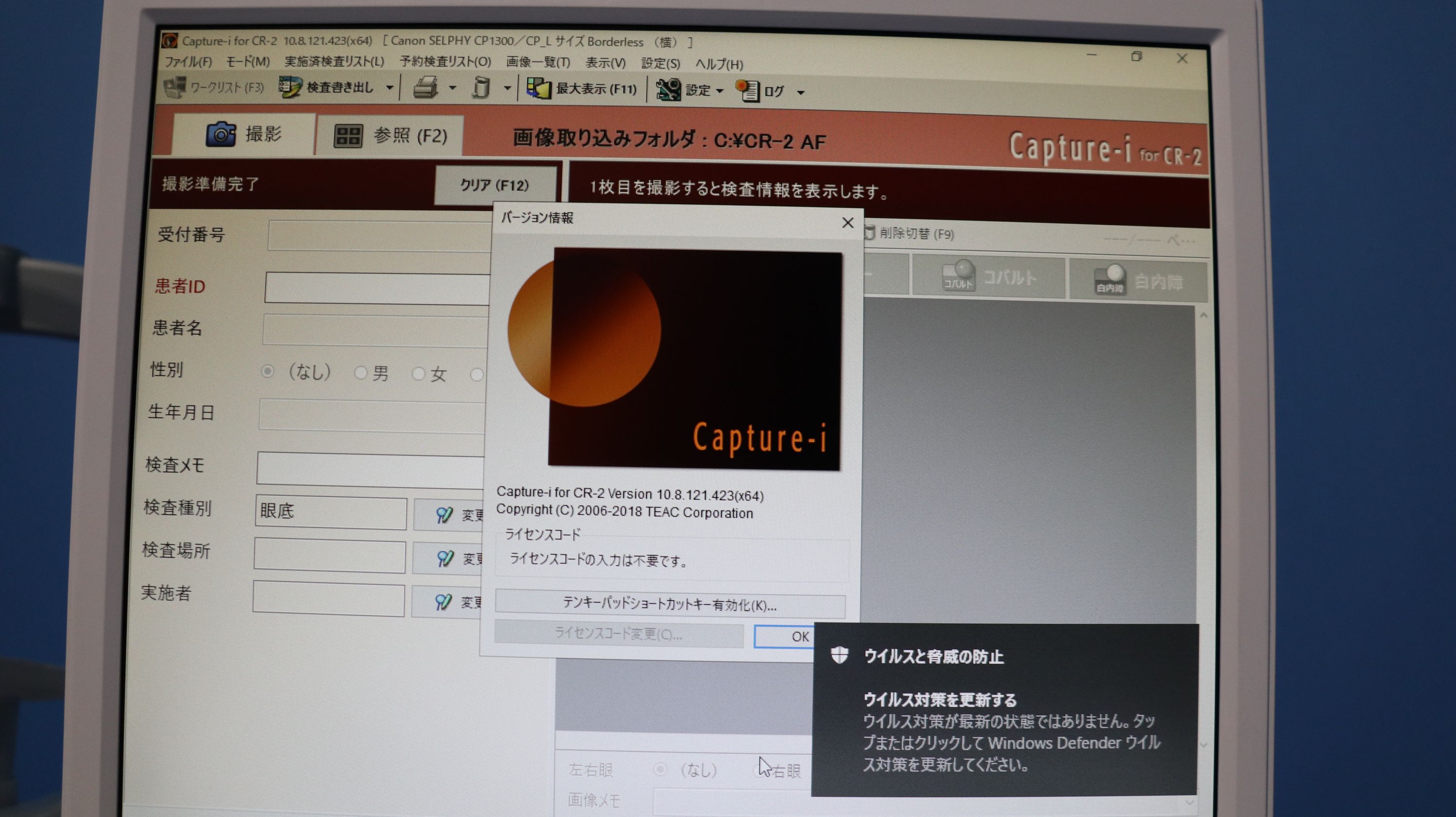The height and width of the screenshot is (817, 1456).
Task: Open the 画像一覧(T) menu
Action: tap(538, 62)
